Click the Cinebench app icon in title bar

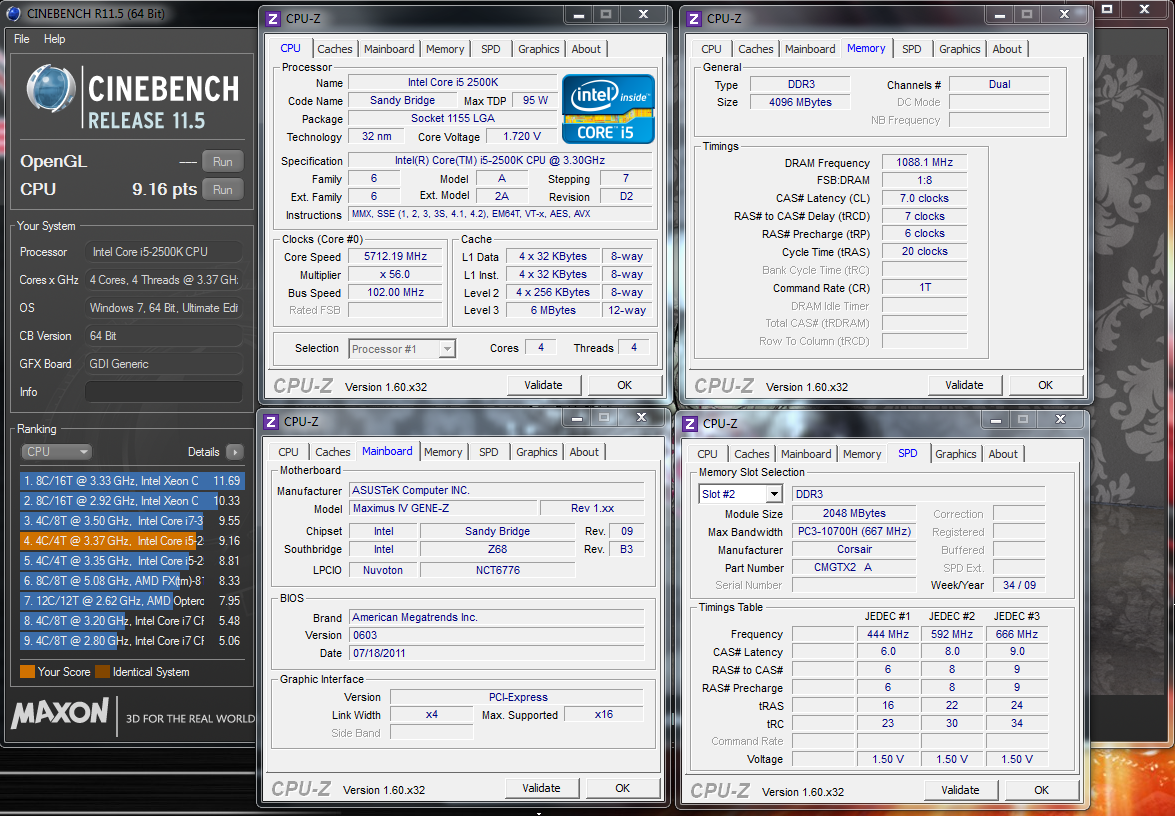tap(14, 13)
